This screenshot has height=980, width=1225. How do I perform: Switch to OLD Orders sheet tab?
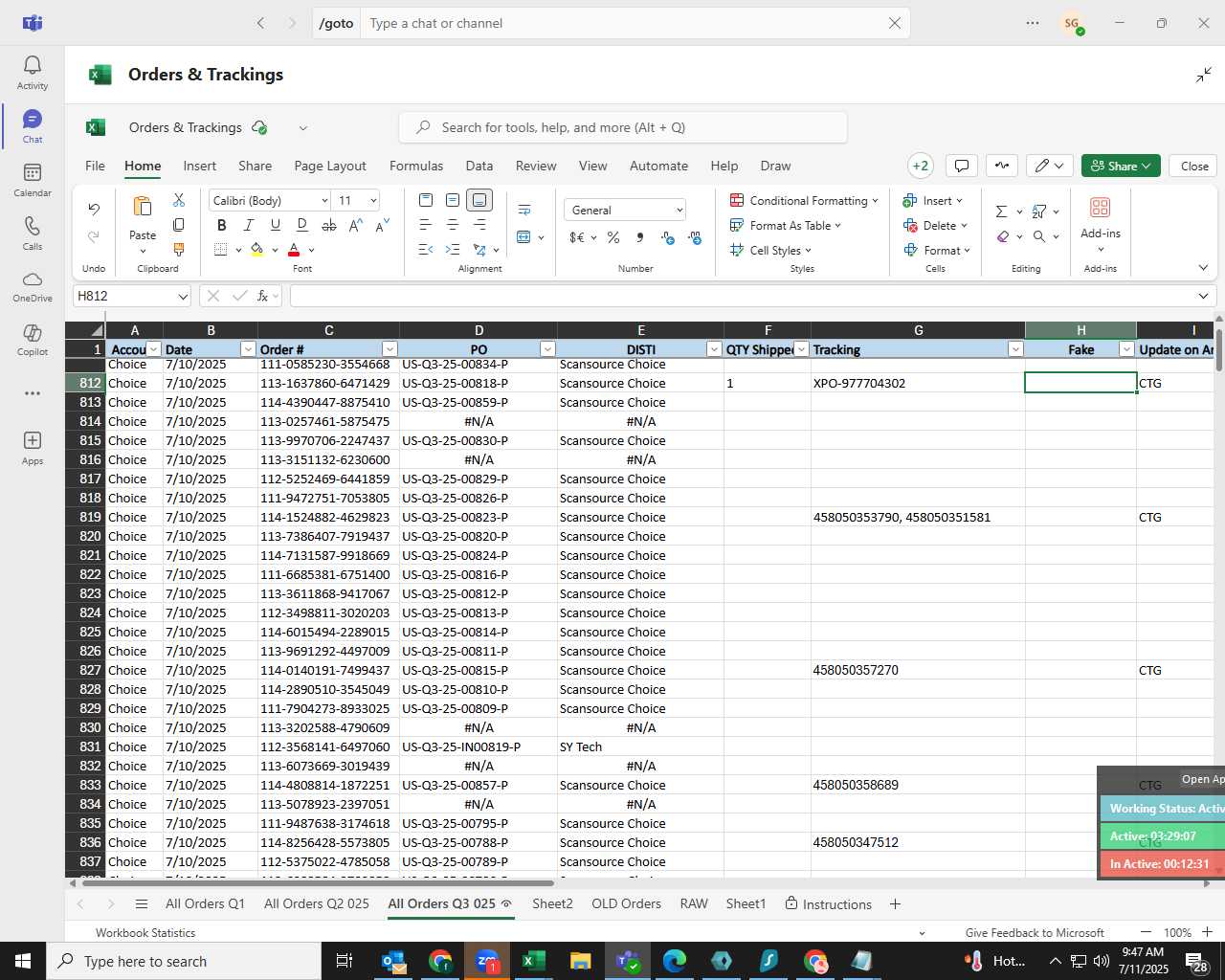pyautogui.click(x=626, y=903)
